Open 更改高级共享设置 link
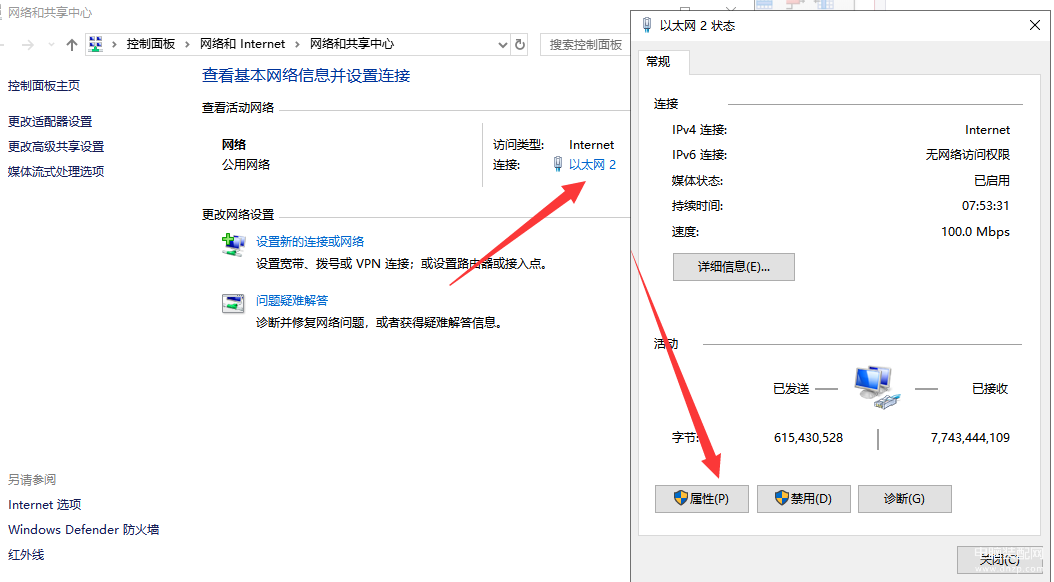This screenshot has width=1054, height=582. click(56, 147)
